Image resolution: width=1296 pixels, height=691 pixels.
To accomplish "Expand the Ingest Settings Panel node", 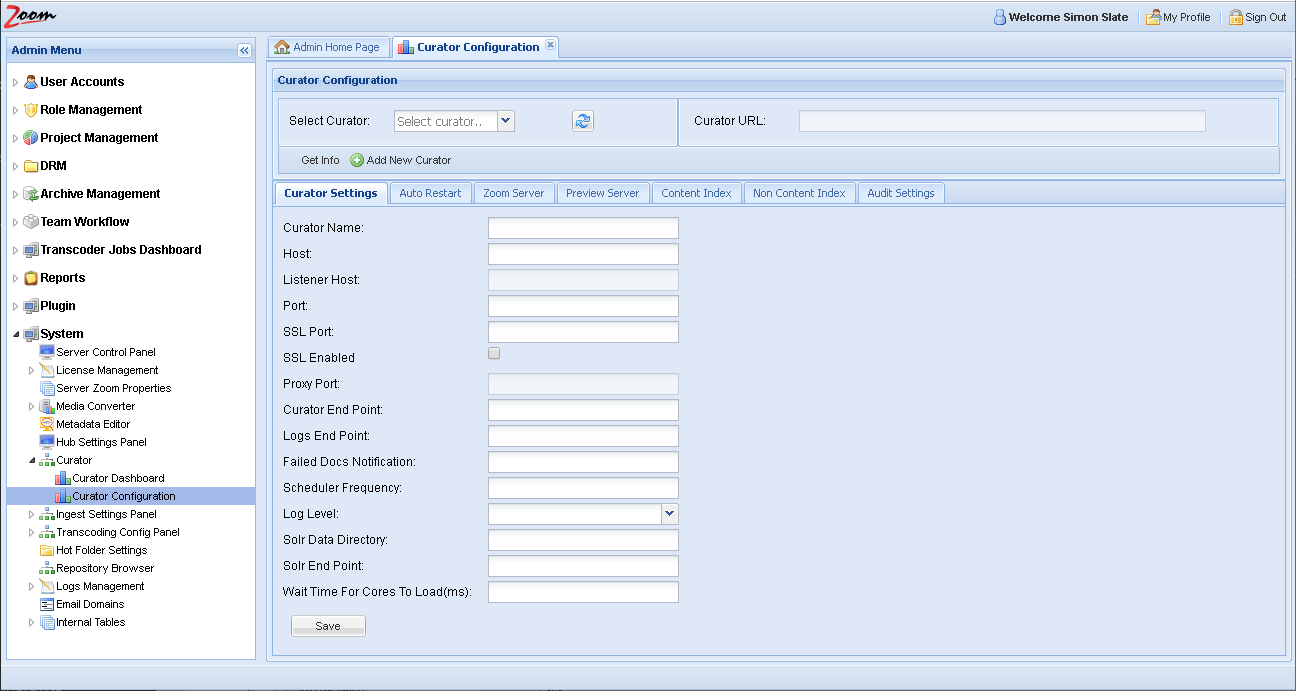I will click(x=31, y=514).
